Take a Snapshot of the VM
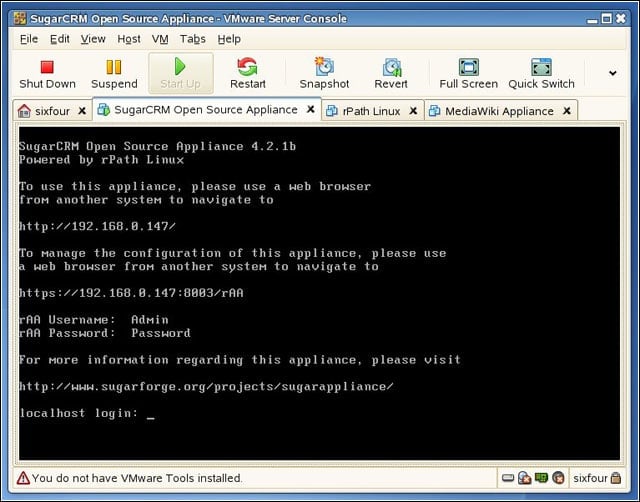This screenshot has width=640, height=502. 324,74
